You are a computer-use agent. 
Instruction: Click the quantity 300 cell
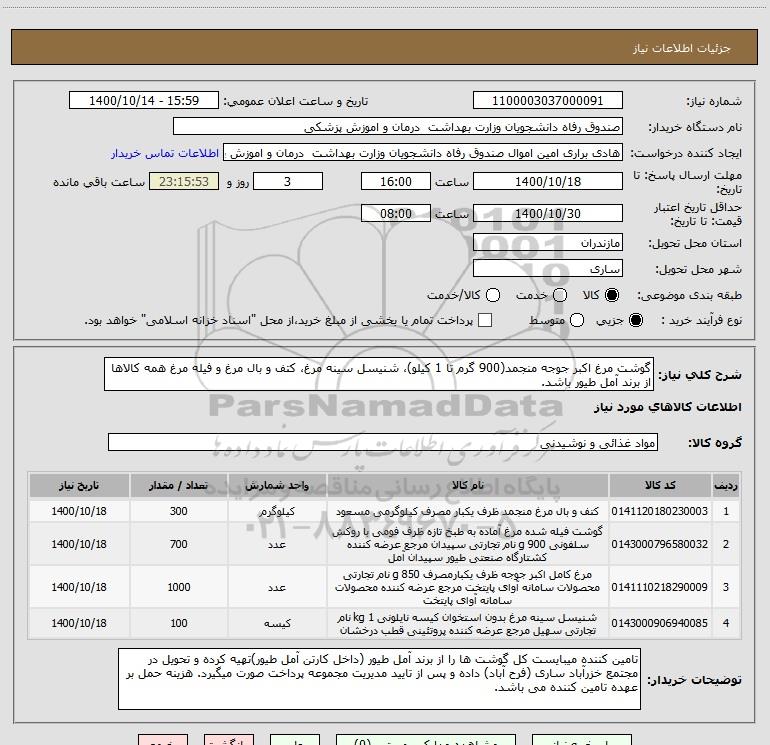click(179, 511)
